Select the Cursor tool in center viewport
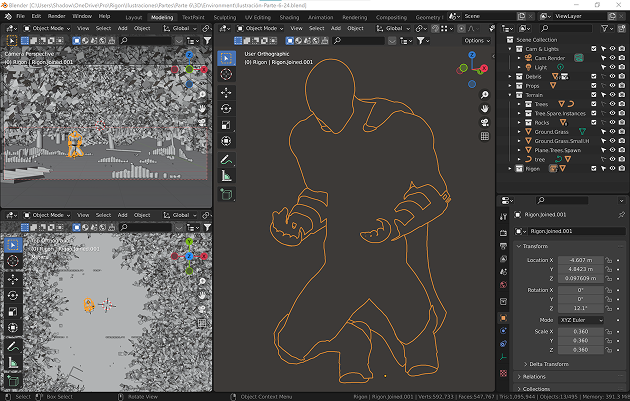Image resolution: width=630 pixels, height=401 pixels. (x=226, y=74)
